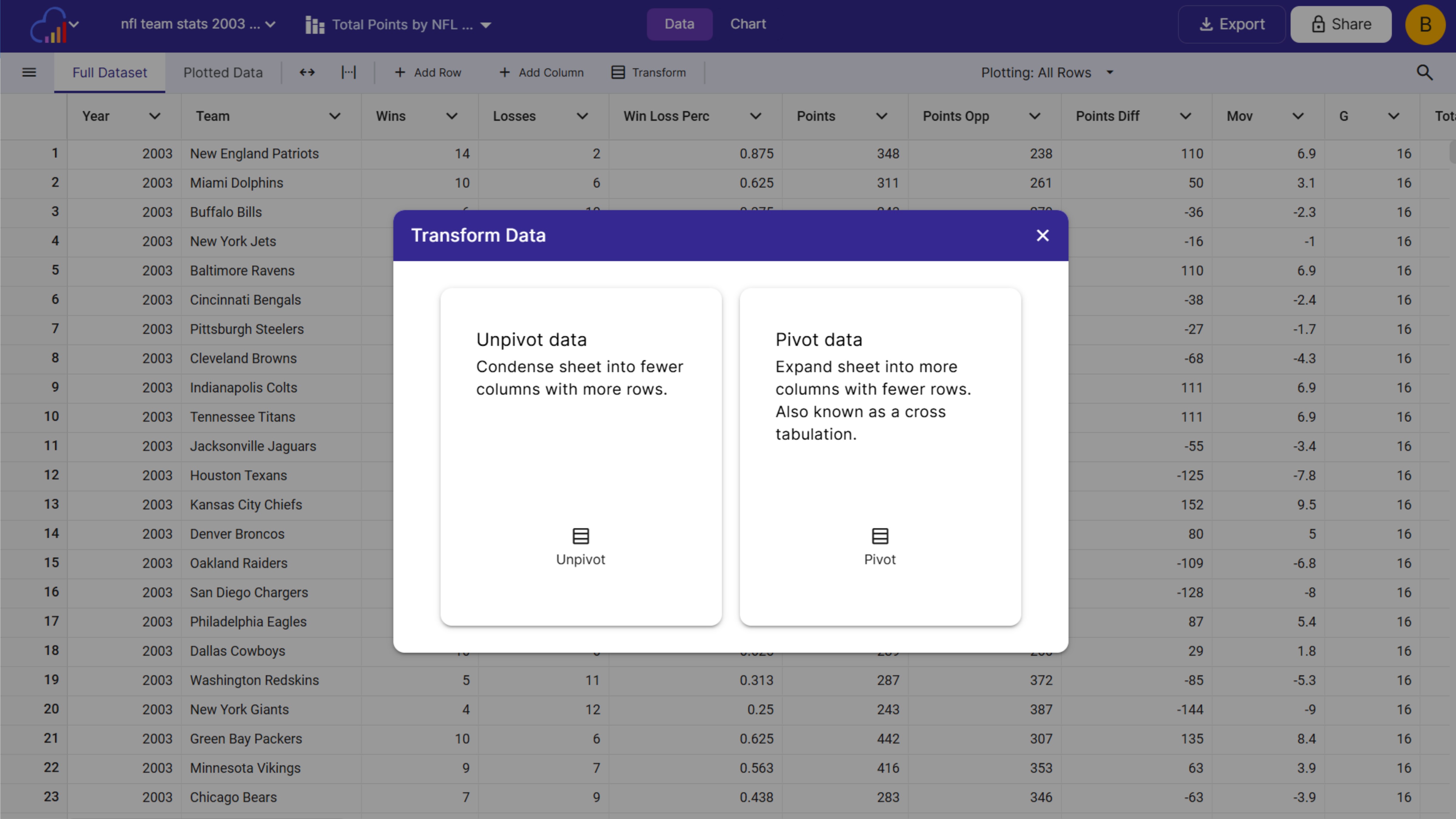The height and width of the screenshot is (819, 1456).
Task: Open the Win Loss Perc column dropdown
Action: [756, 116]
